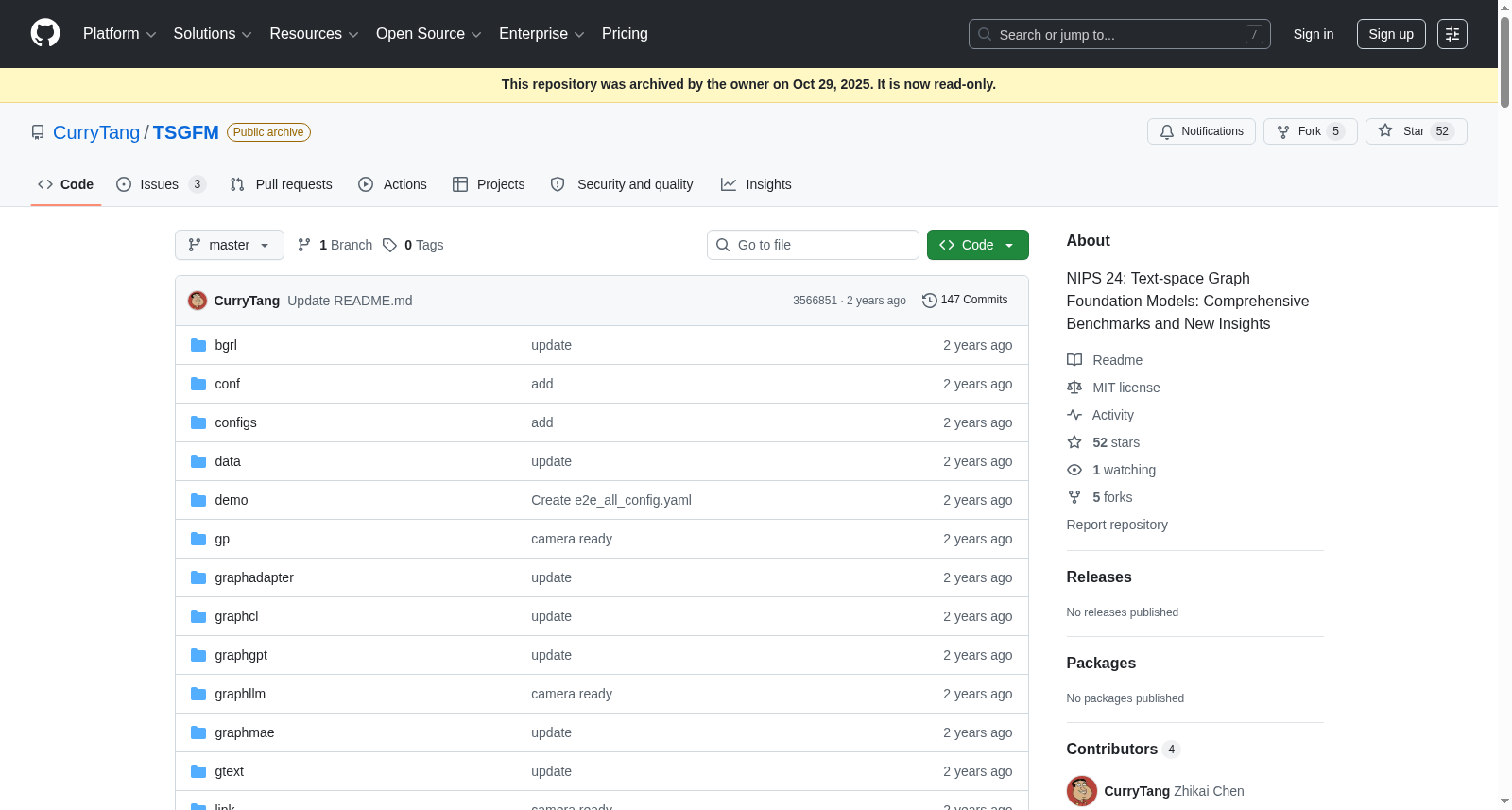Click the book icon beside Readme
The width and height of the screenshot is (1512, 810).
pyautogui.click(x=1074, y=360)
